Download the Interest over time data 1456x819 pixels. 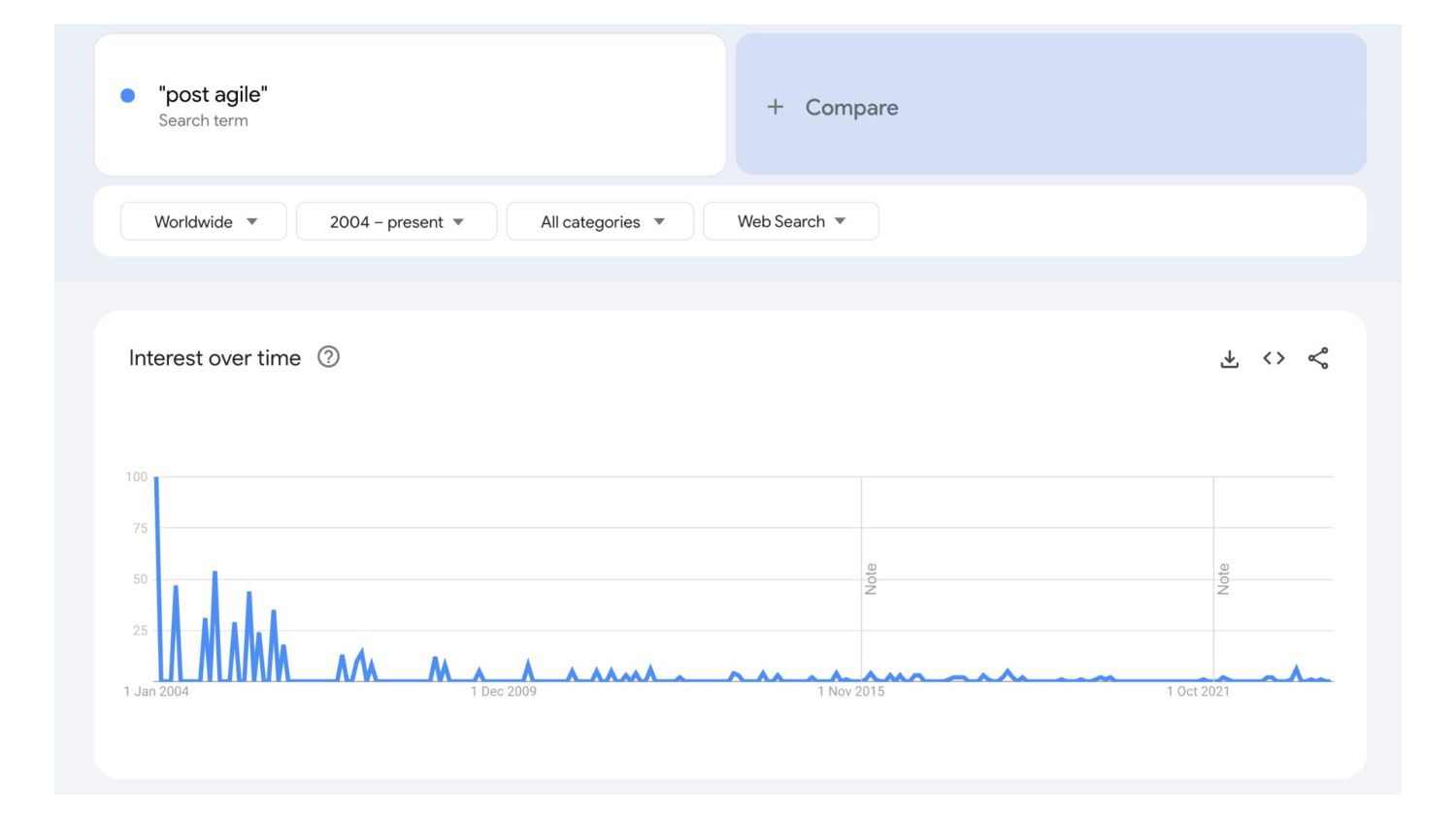coord(1229,359)
